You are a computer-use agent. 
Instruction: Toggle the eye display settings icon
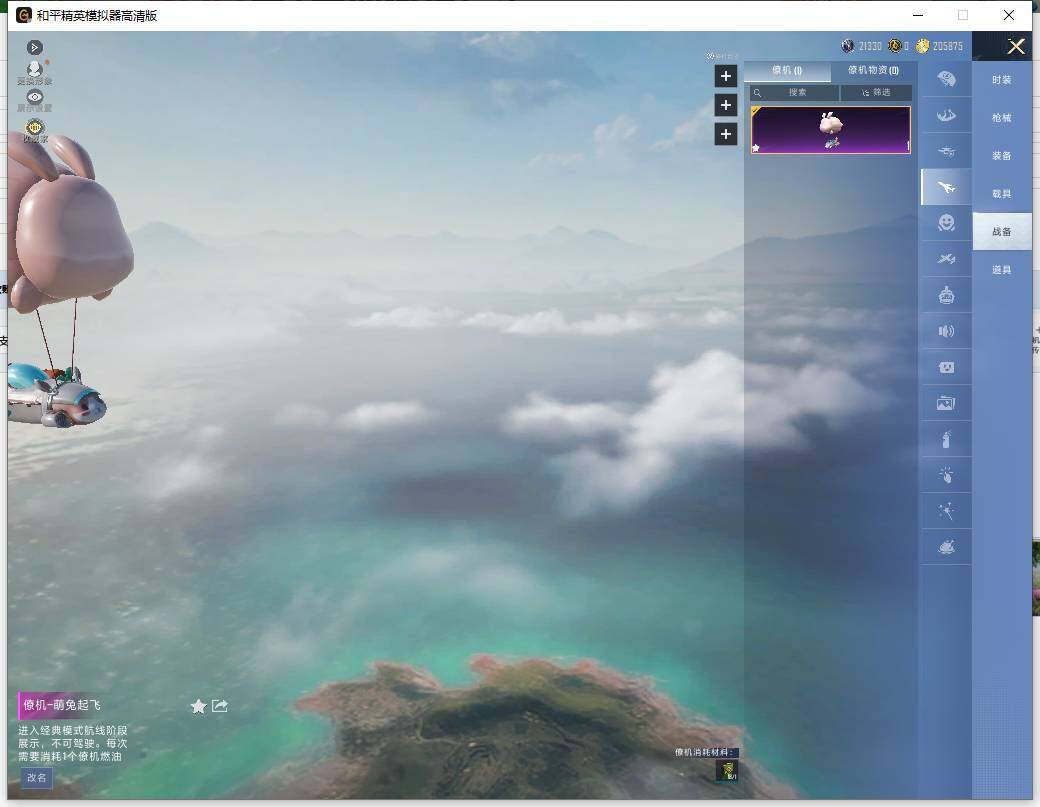34,97
